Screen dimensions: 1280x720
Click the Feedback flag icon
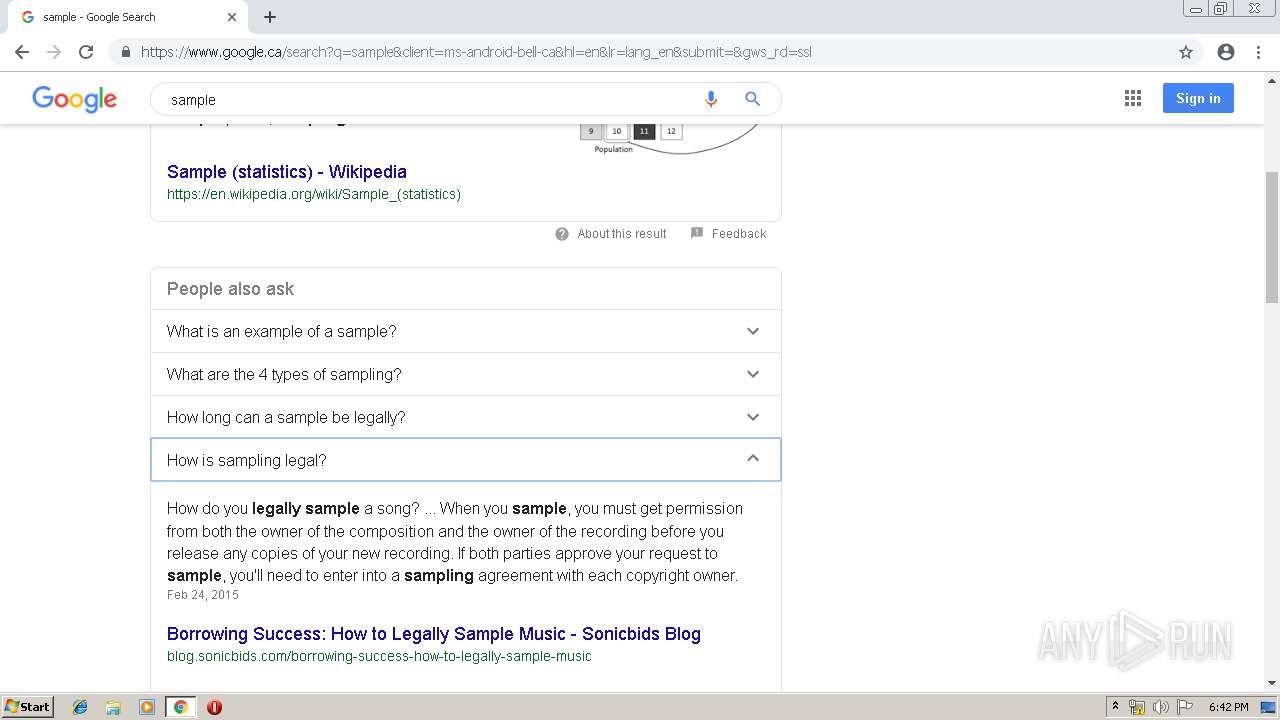coord(697,234)
